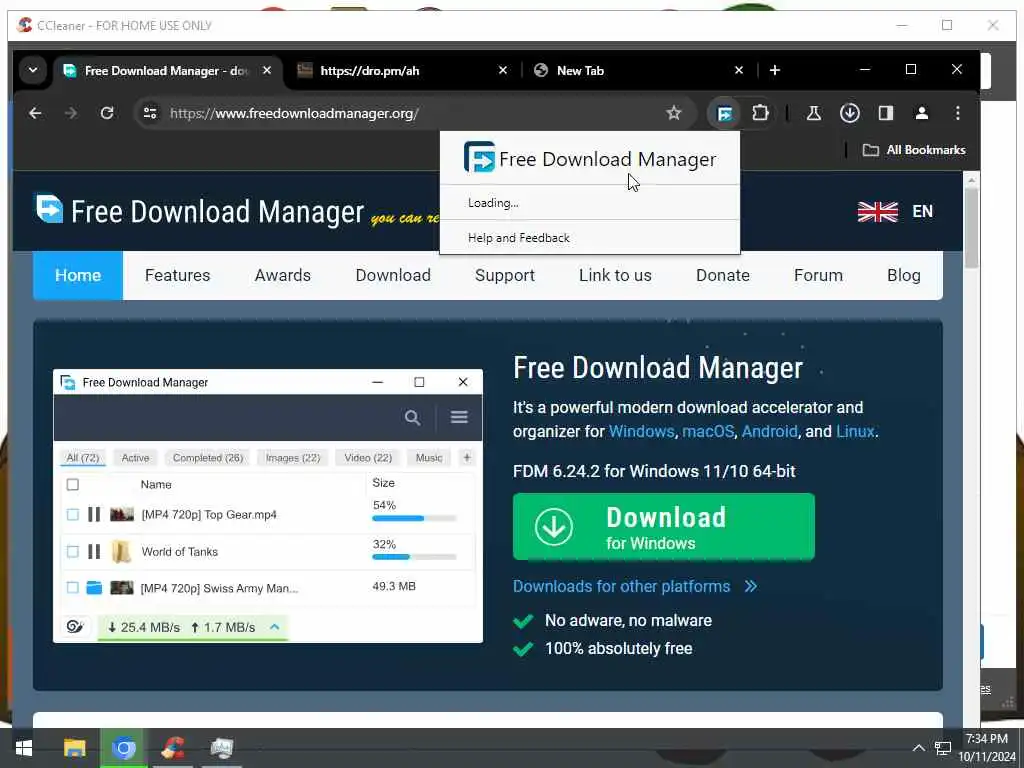1024x768 pixels.
Task: Follow the Linux platform link
Action: click(x=855, y=432)
